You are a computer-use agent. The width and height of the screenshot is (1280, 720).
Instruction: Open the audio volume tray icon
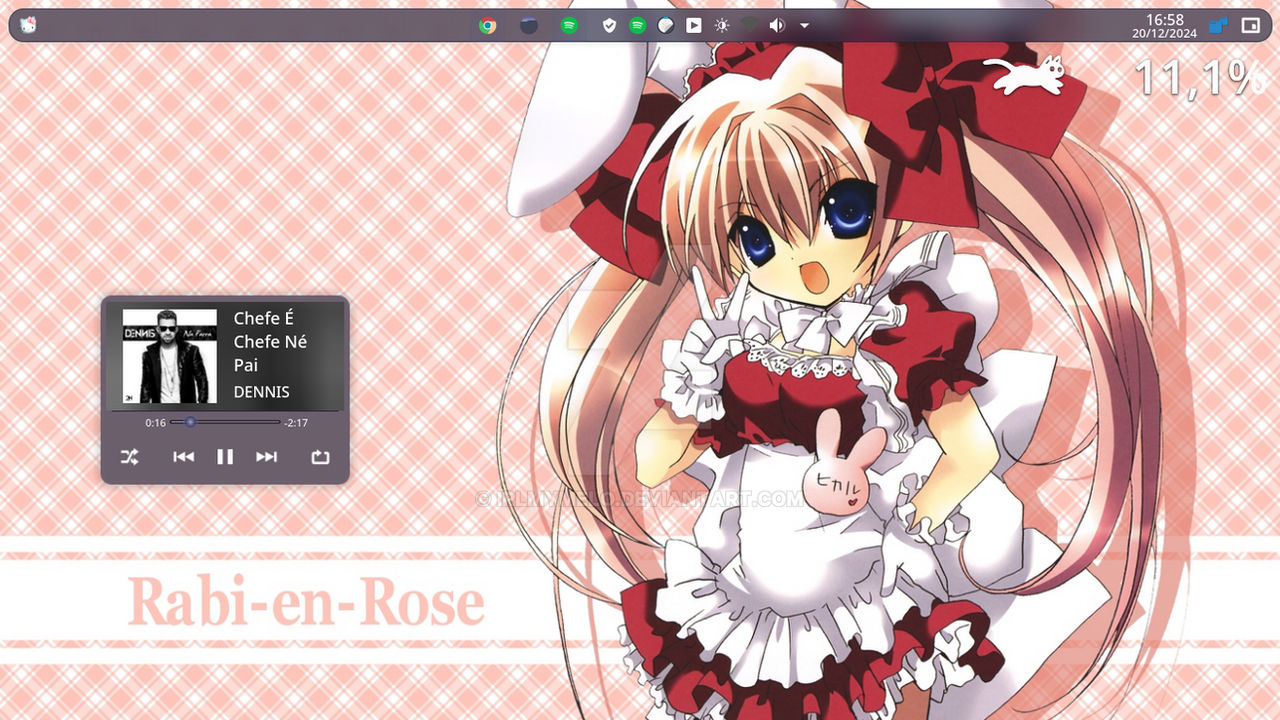pyautogui.click(x=777, y=26)
